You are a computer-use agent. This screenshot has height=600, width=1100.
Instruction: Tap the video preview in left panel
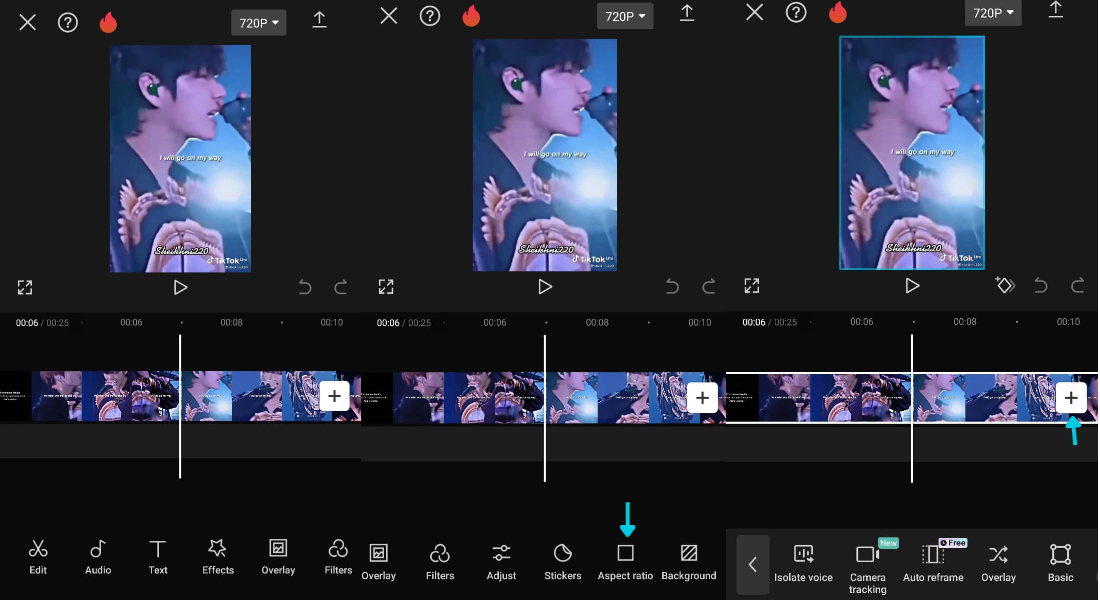pyautogui.click(x=180, y=159)
